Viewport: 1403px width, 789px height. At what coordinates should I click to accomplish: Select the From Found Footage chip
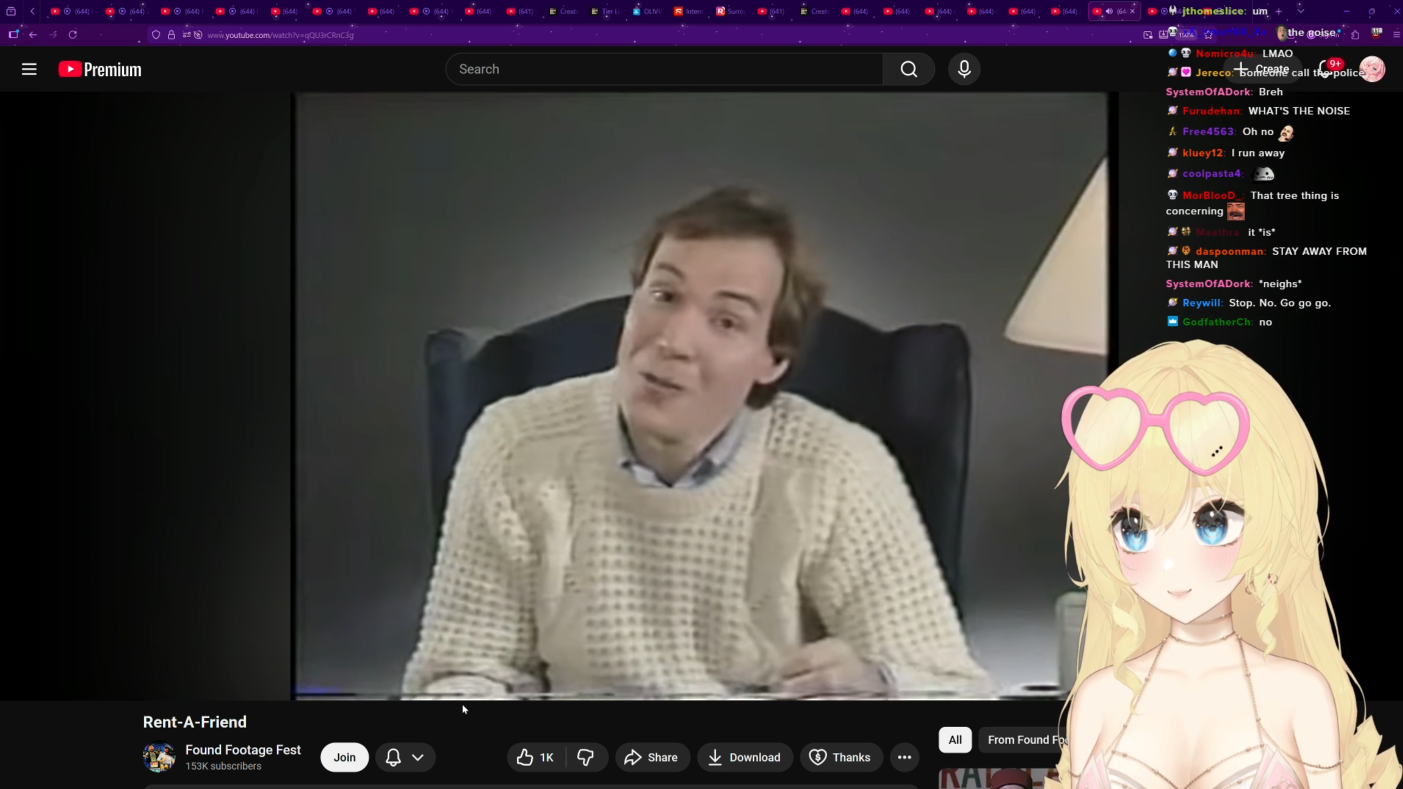click(x=1026, y=740)
